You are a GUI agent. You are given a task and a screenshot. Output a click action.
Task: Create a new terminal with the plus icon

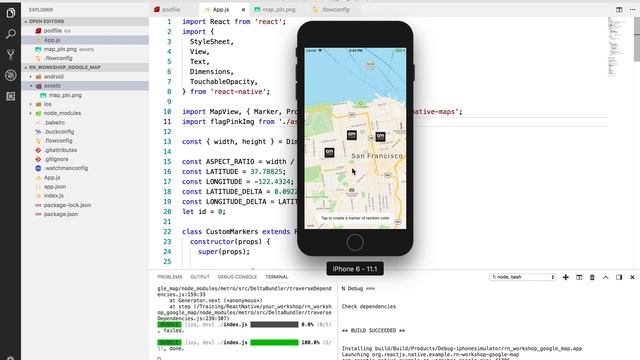click(566, 277)
